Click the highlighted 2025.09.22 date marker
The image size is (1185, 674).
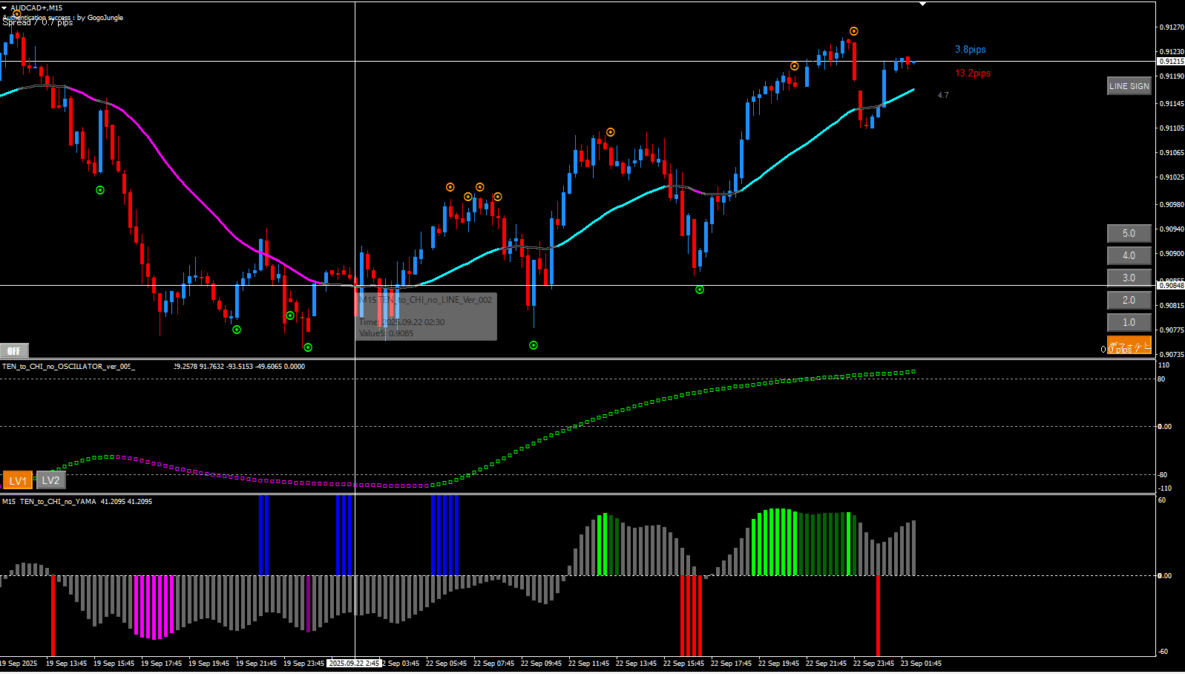(x=355, y=663)
